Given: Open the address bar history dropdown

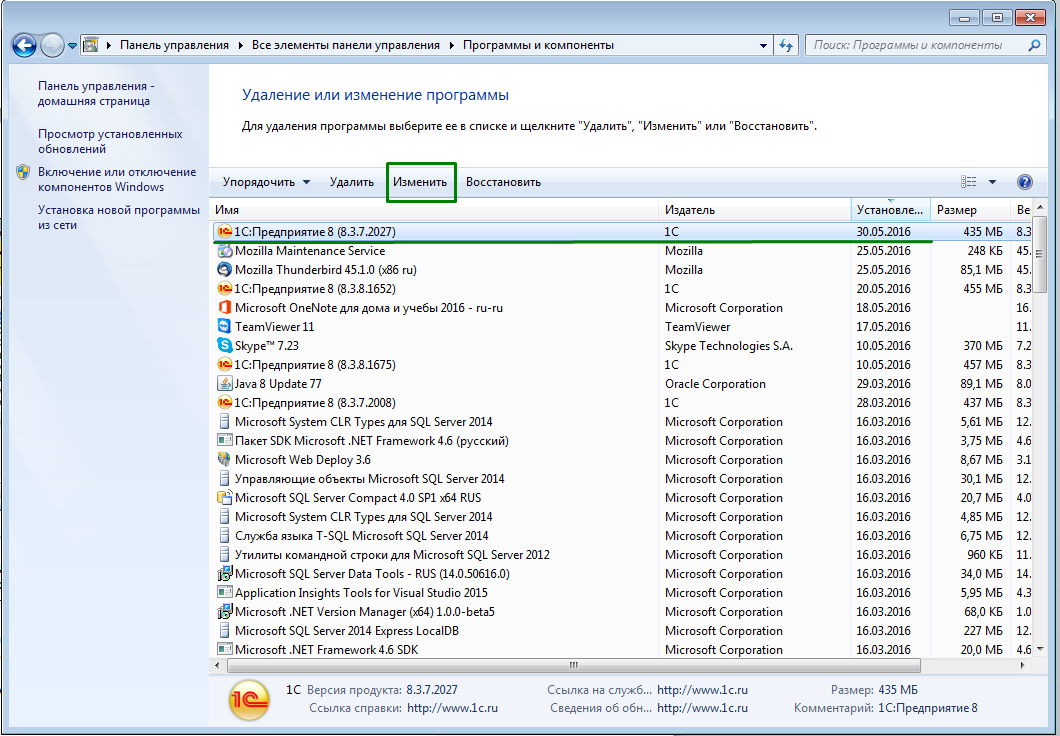Looking at the screenshot, I should (x=763, y=45).
